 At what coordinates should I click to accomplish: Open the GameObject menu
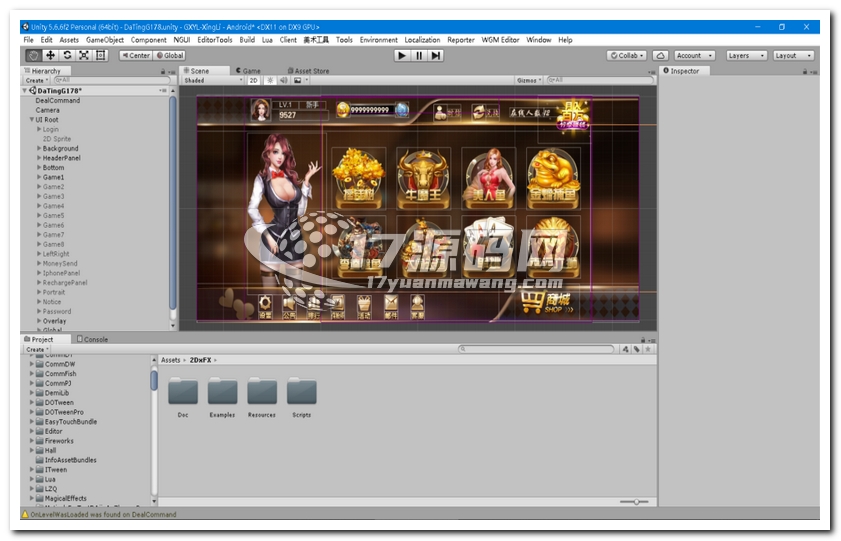105,40
